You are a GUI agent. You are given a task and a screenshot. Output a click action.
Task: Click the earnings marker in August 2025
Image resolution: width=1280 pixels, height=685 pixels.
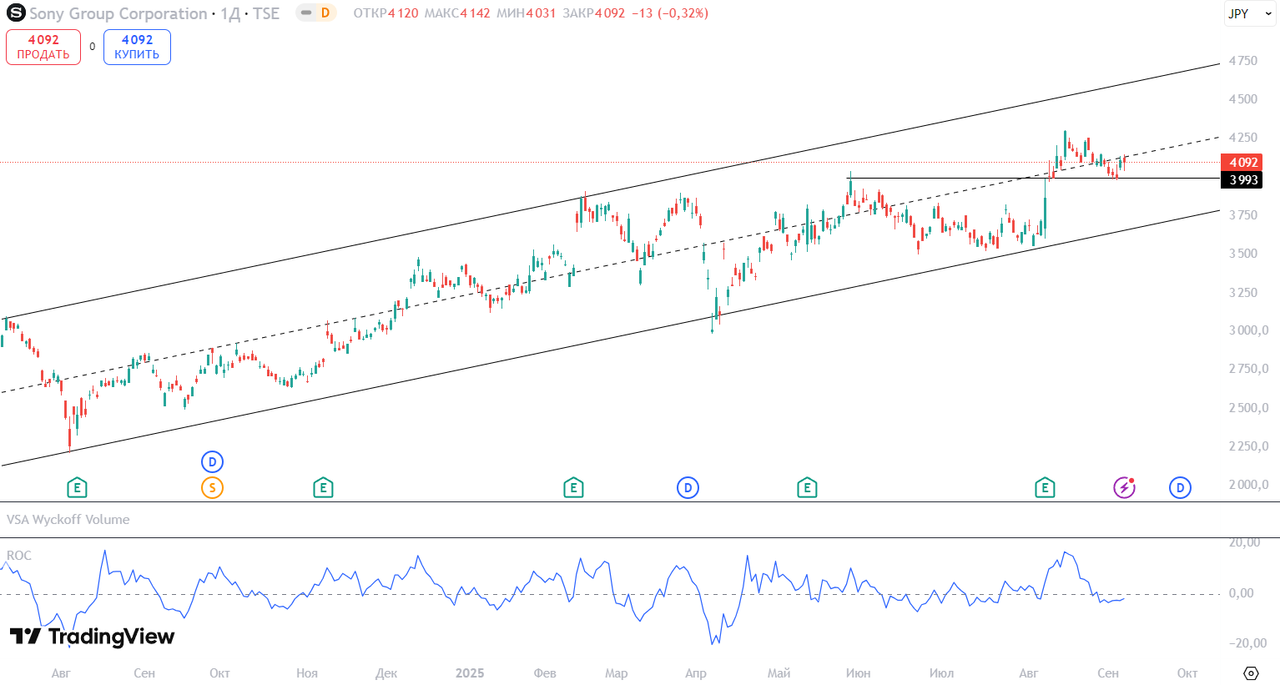pyautogui.click(x=1044, y=488)
